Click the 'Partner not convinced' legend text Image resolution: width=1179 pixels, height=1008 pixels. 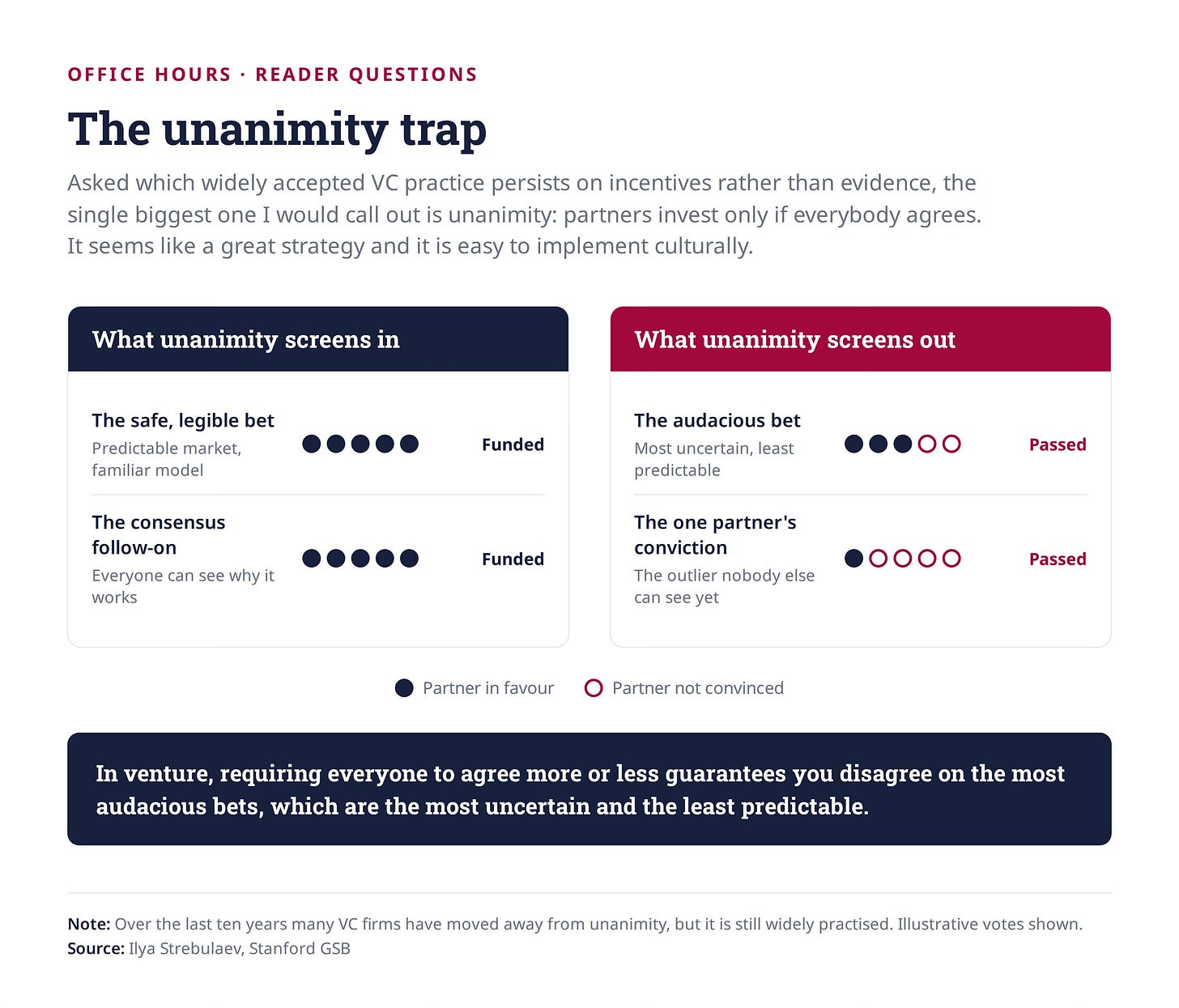click(698, 688)
